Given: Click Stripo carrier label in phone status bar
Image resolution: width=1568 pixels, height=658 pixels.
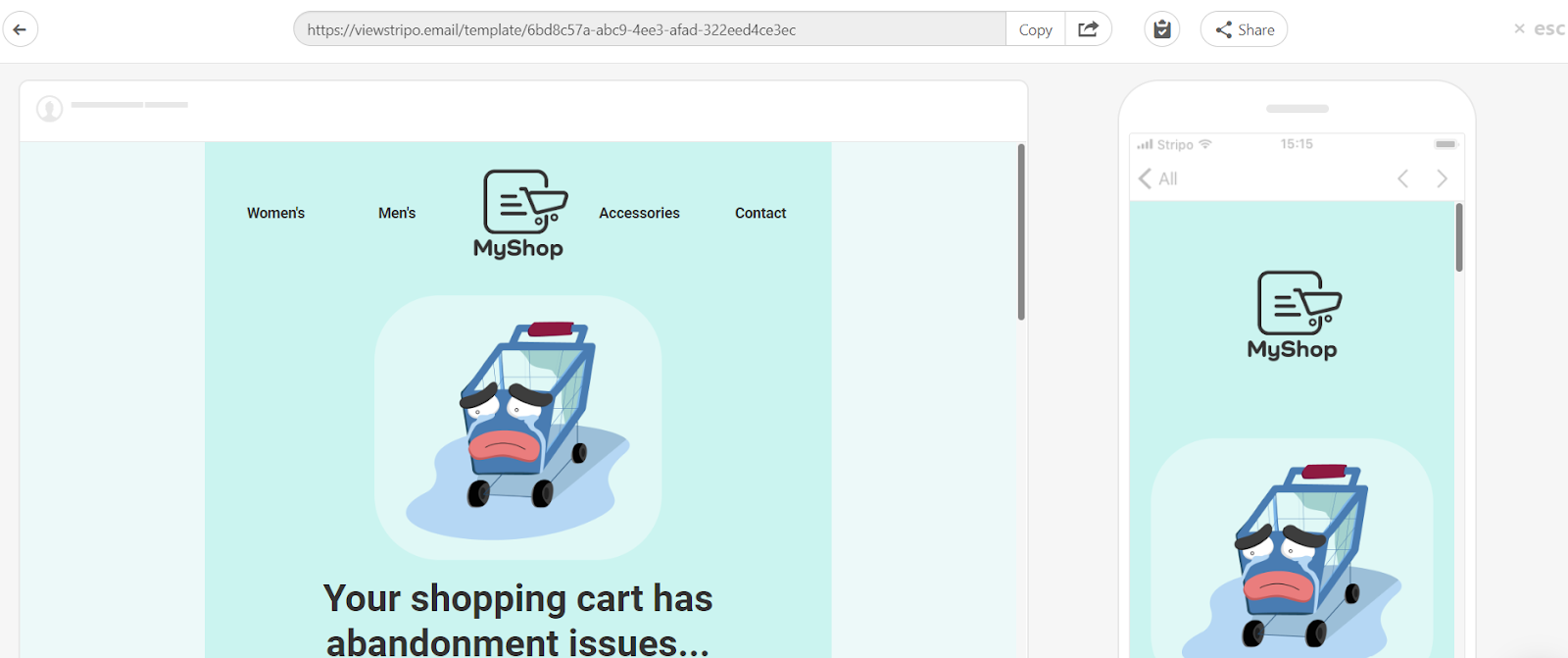Looking at the screenshot, I should coord(1175,144).
